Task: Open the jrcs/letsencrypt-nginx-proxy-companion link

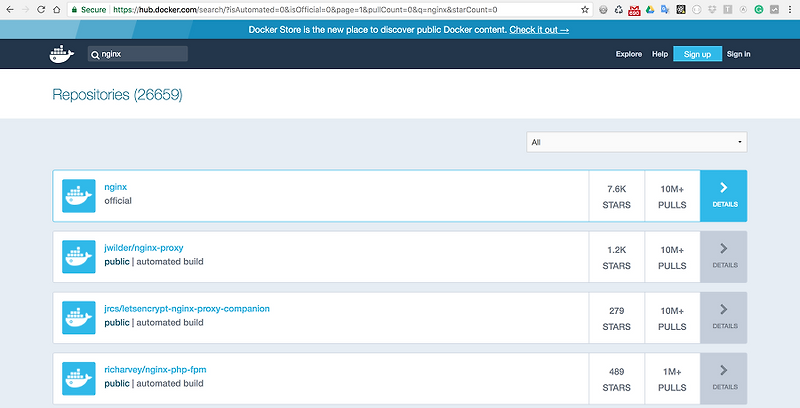Action: coord(187,309)
